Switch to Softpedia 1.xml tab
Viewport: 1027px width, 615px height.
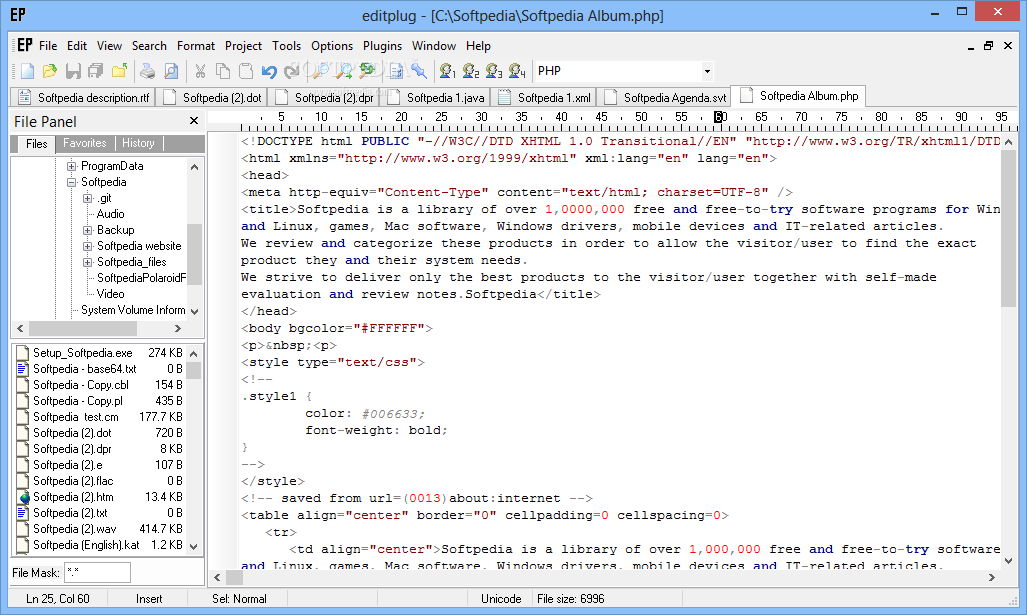point(544,98)
